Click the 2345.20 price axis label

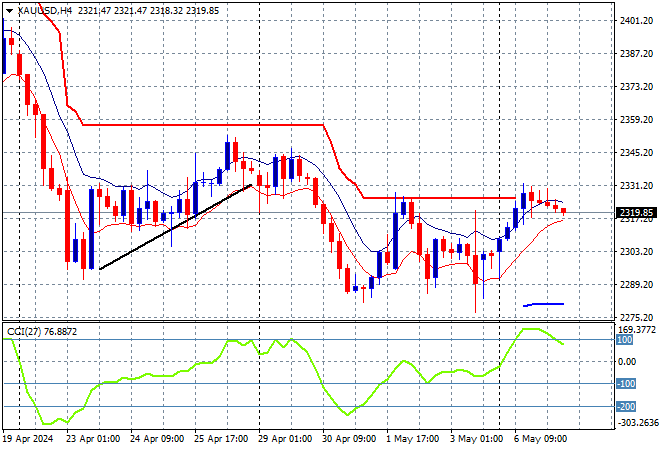pos(636,152)
